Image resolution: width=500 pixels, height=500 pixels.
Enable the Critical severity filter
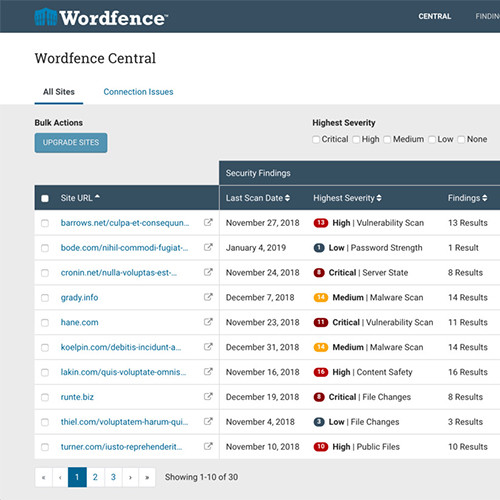pos(316,139)
